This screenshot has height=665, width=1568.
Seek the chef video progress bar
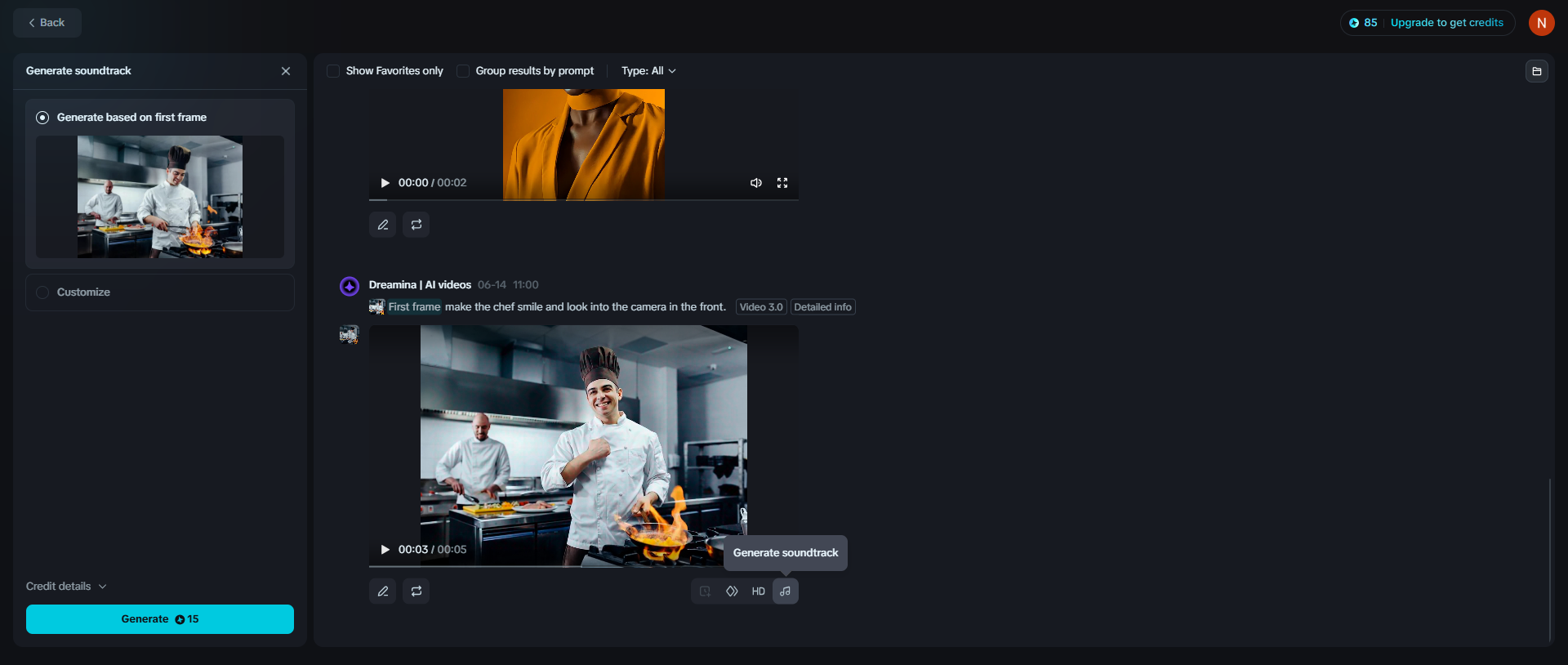(584, 566)
